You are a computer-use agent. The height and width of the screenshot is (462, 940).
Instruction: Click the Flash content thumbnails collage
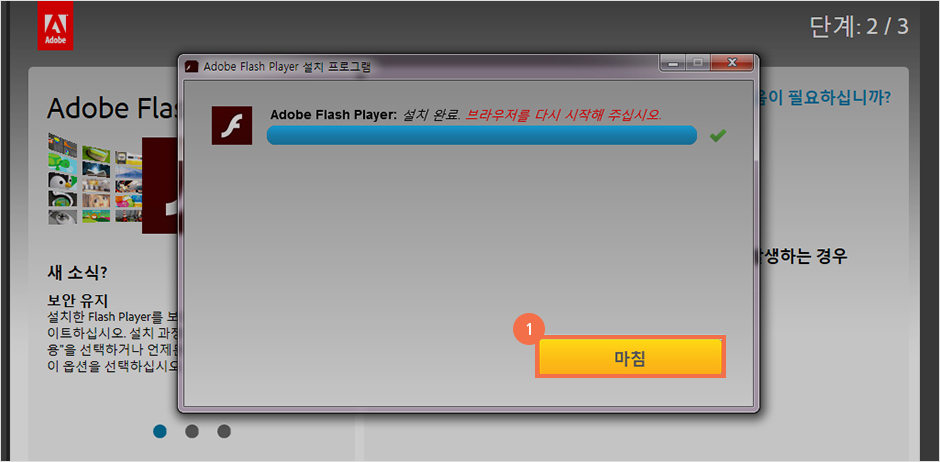[x=95, y=178]
